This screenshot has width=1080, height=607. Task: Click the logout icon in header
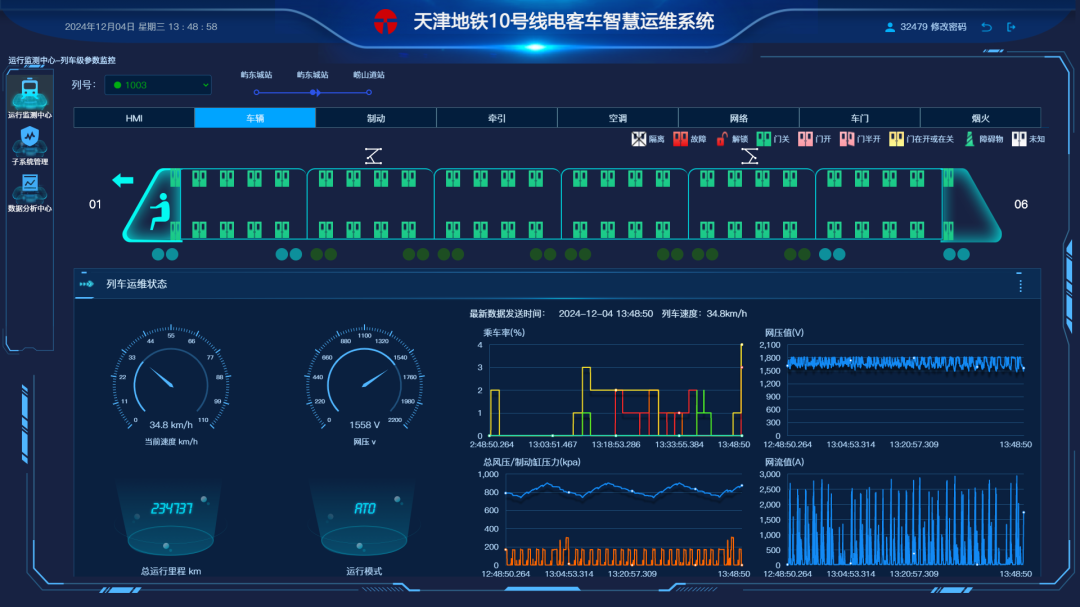[1011, 27]
